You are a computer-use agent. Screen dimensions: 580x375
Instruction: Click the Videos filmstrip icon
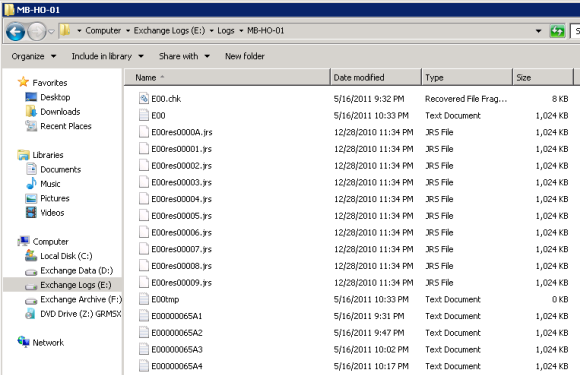pyautogui.click(x=31, y=213)
